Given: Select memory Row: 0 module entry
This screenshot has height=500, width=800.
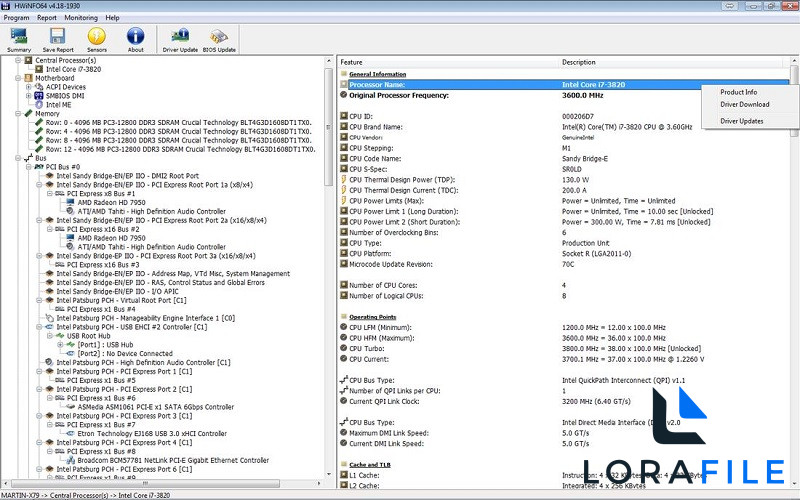Looking at the screenshot, I should coord(179,122).
